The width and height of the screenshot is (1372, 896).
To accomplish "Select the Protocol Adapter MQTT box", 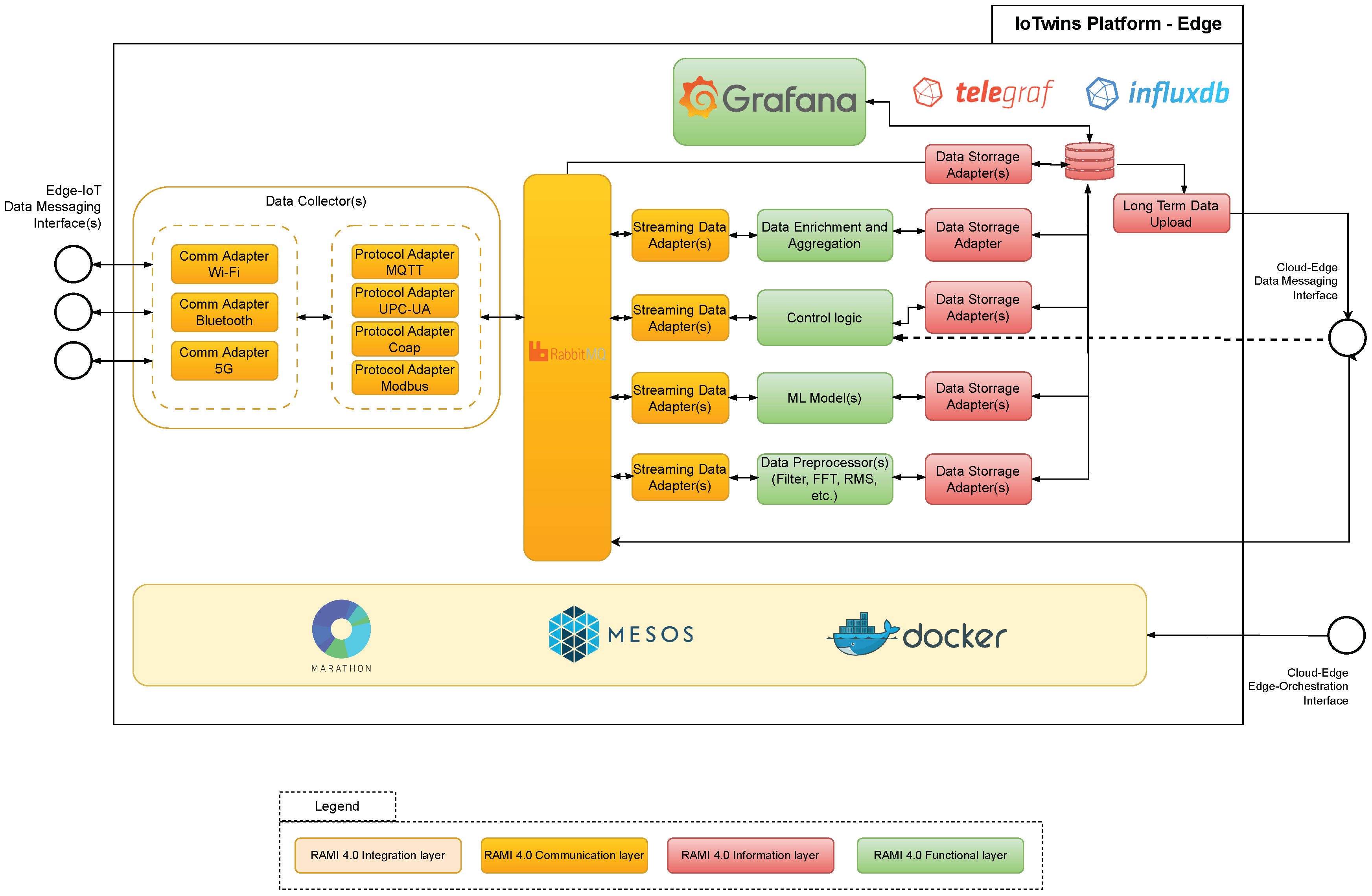I will coord(405,261).
